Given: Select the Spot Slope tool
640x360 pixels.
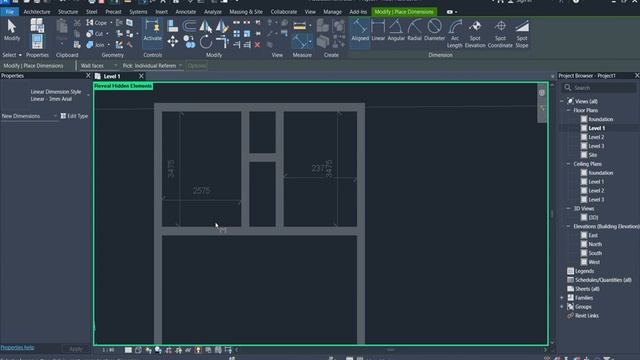Looking at the screenshot, I should [522, 34].
